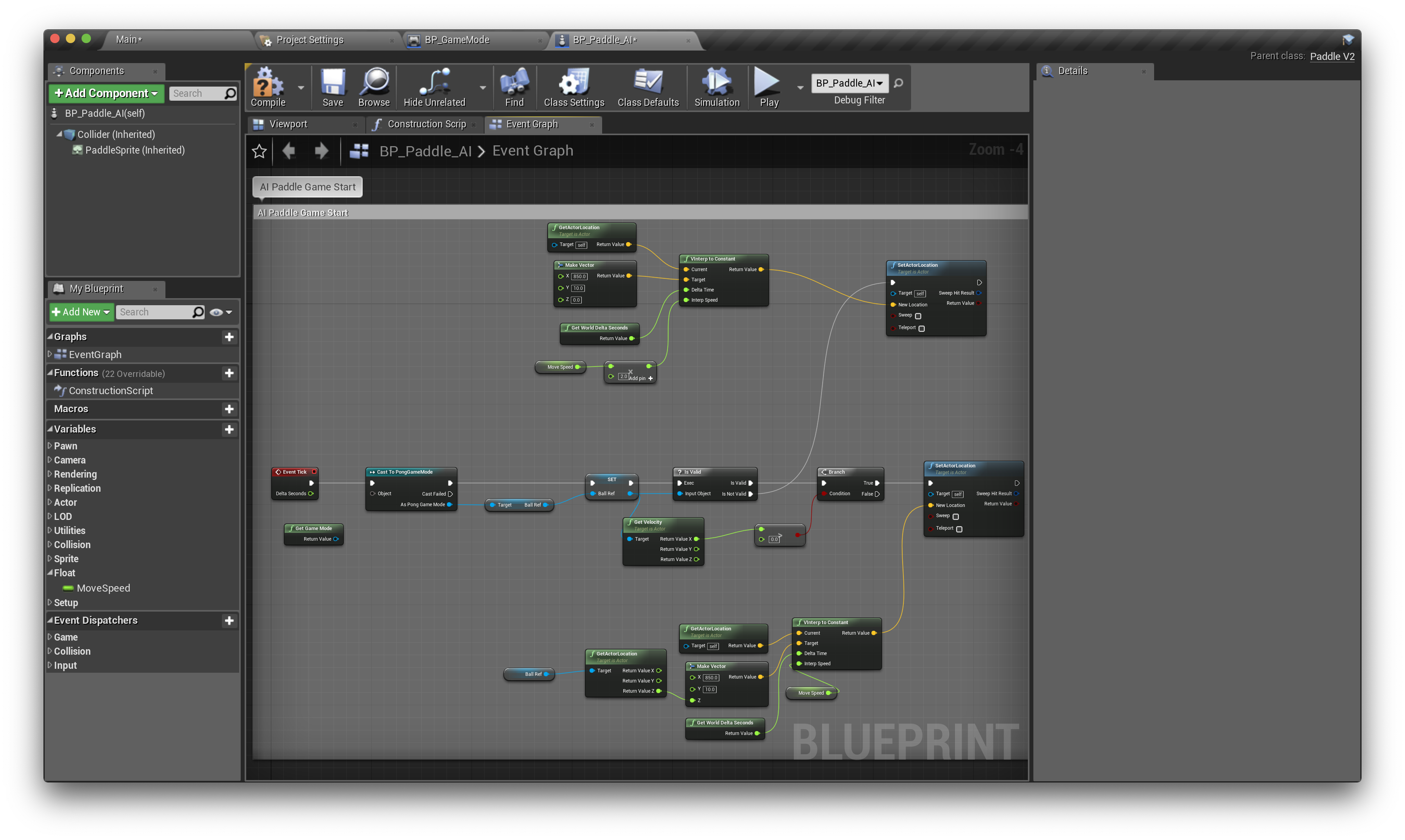Expand the Pawn variables category

click(50, 446)
